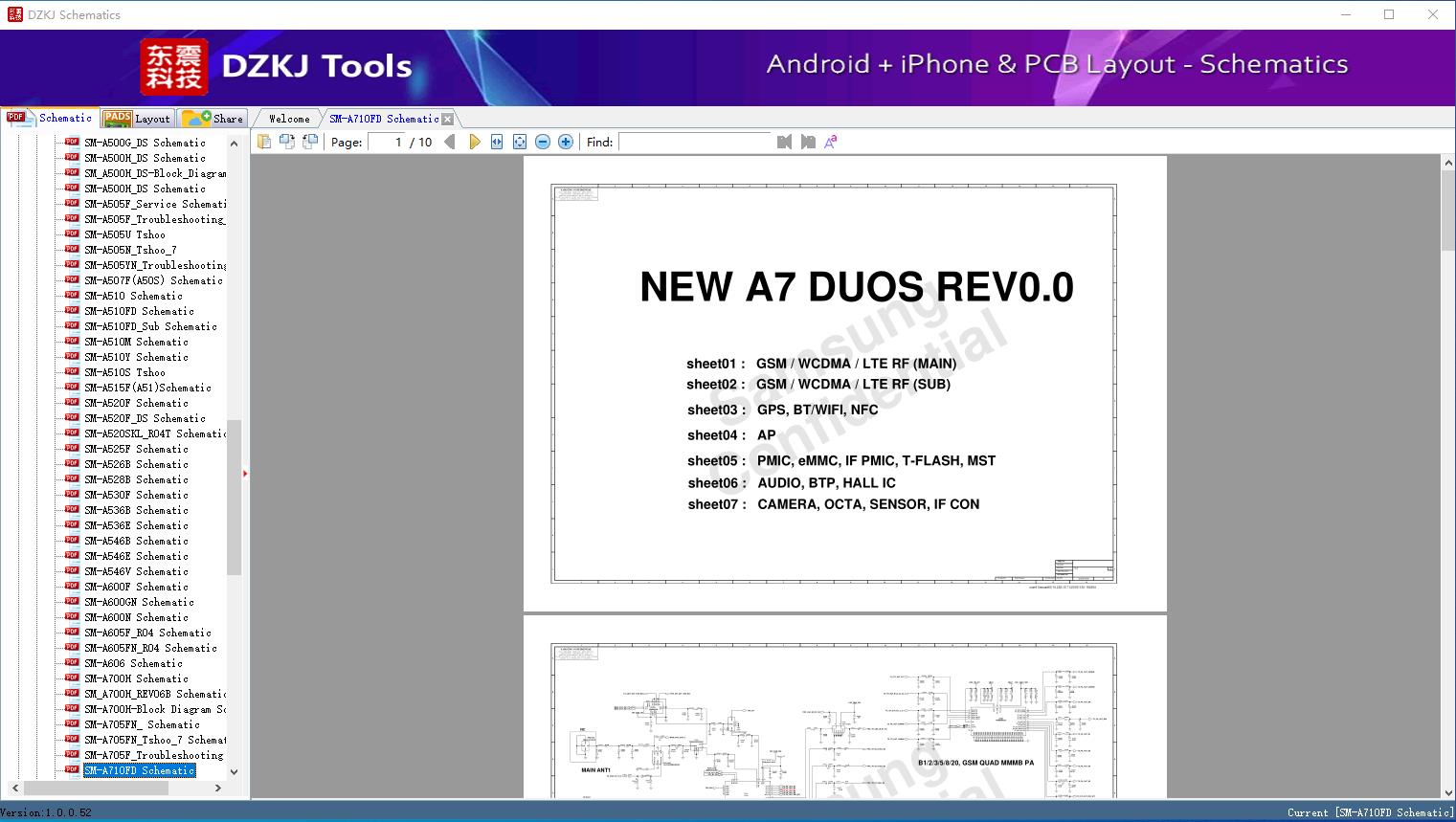Screen dimensions: 1456x822
Task: Open SM-A546V Schematic file
Action: point(136,571)
